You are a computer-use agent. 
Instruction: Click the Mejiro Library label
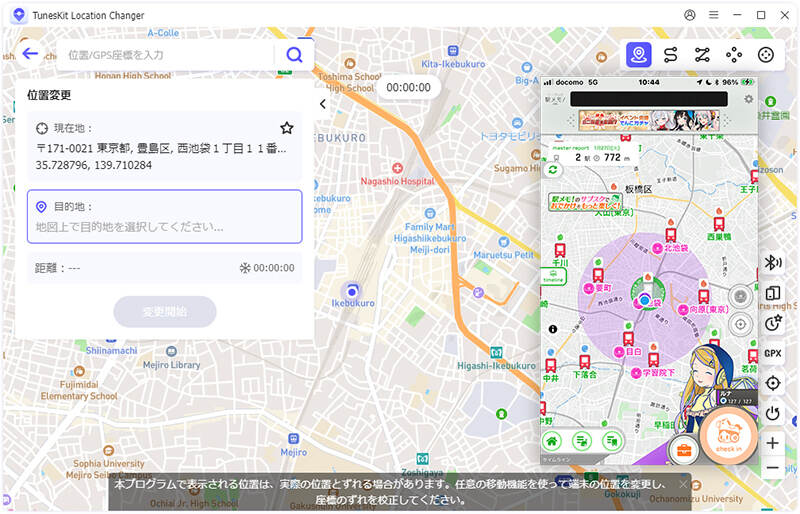pos(171,365)
